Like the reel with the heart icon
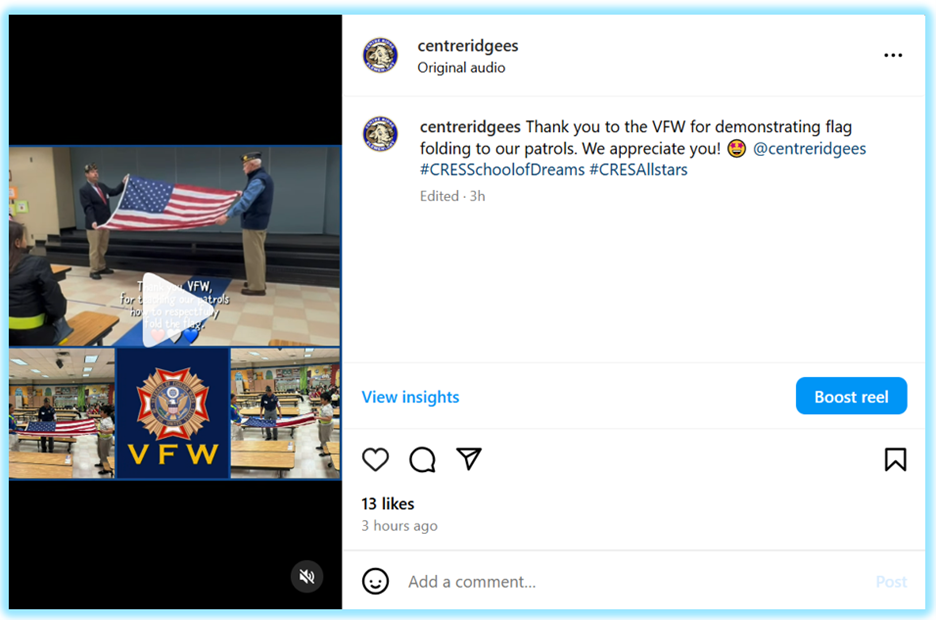Screen dimensions: 936x620 pos(375,459)
